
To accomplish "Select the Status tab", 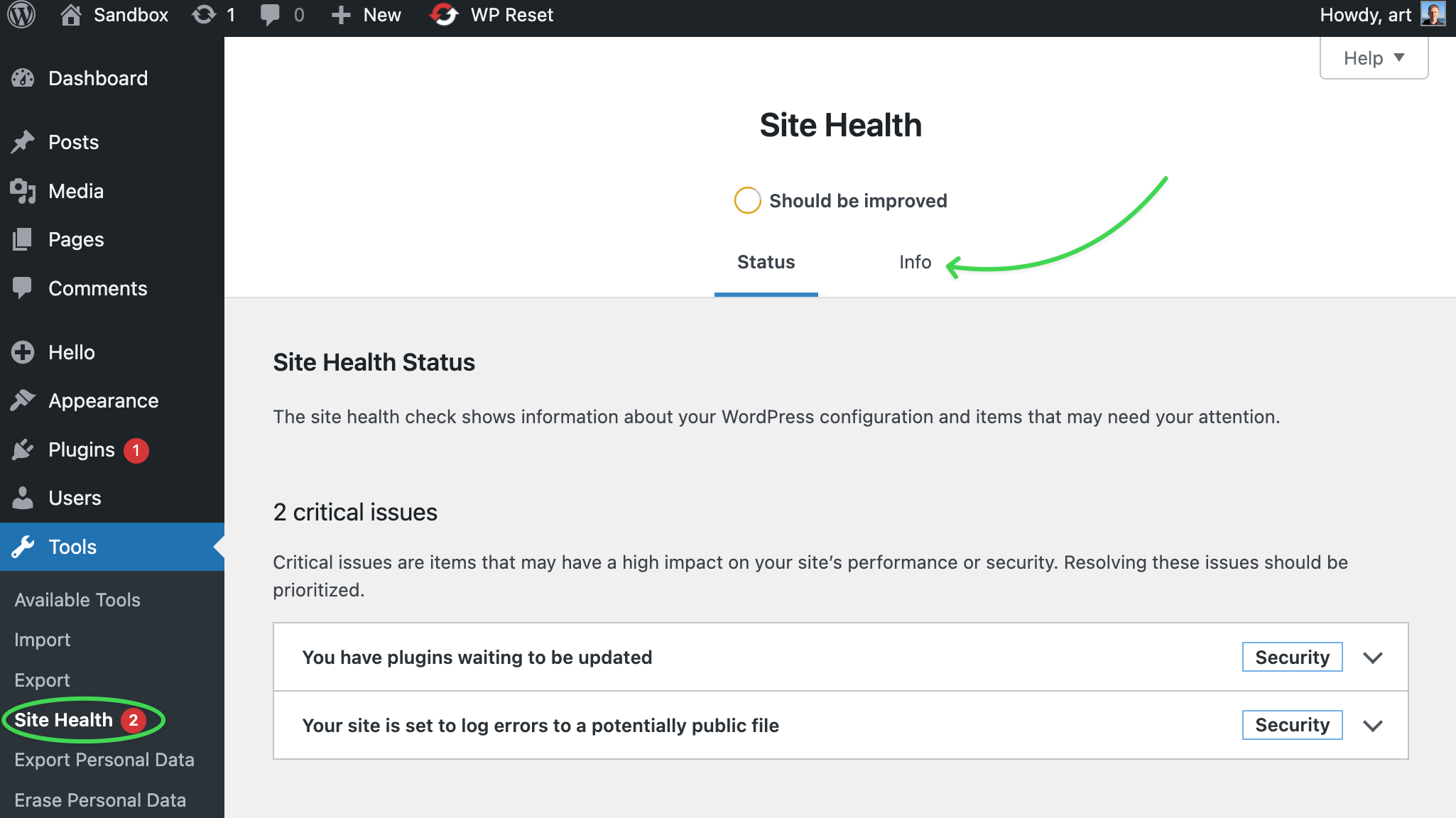I will [766, 262].
